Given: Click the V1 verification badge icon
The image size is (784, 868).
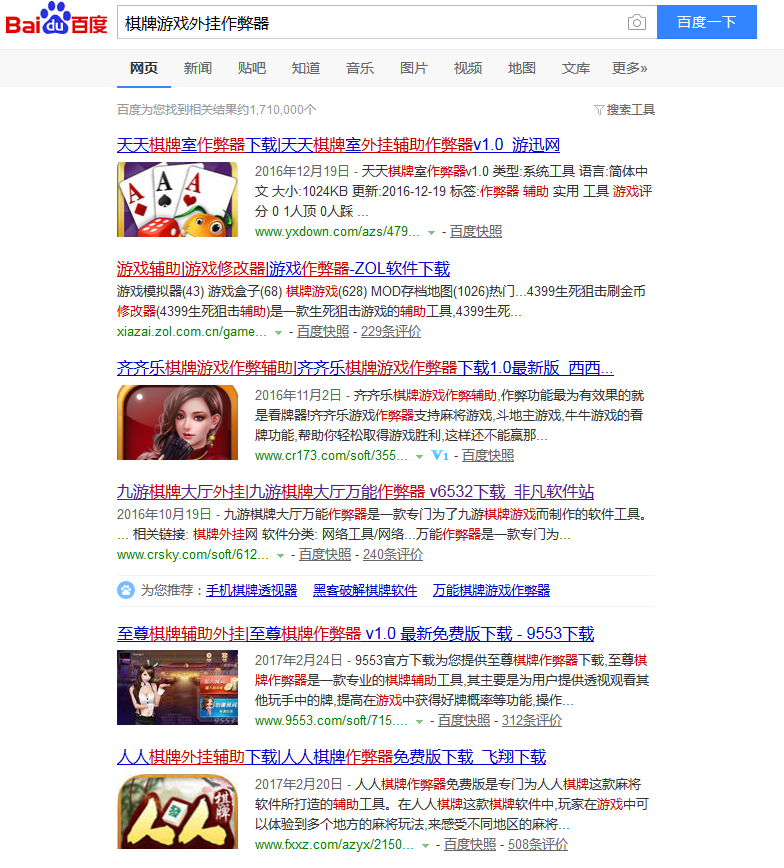Looking at the screenshot, I should 440,456.
